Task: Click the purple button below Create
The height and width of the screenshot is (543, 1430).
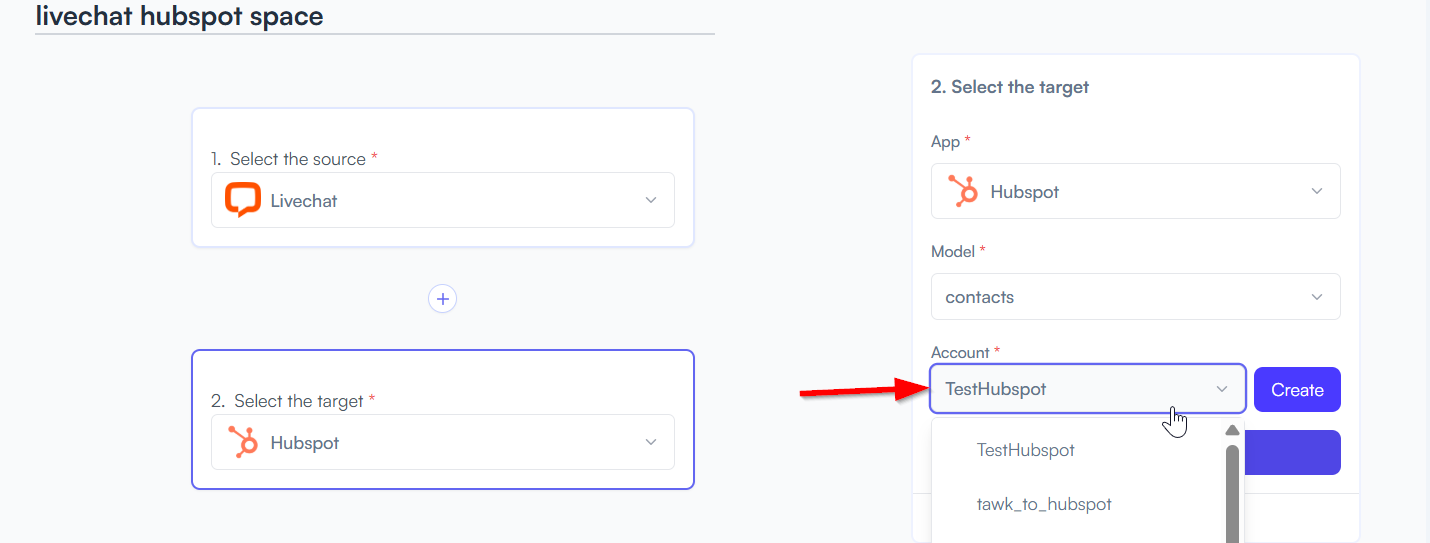Action: point(1291,452)
